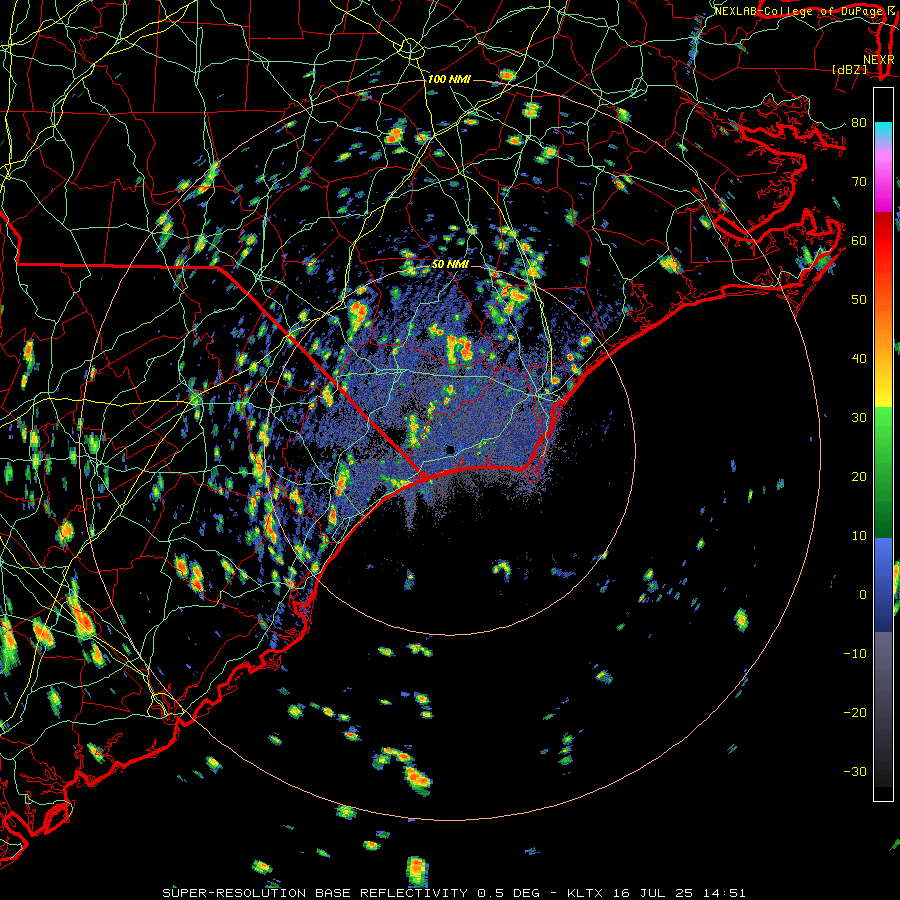Click the 50 NMI range ring label
900x900 pixels.
click(x=449, y=265)
